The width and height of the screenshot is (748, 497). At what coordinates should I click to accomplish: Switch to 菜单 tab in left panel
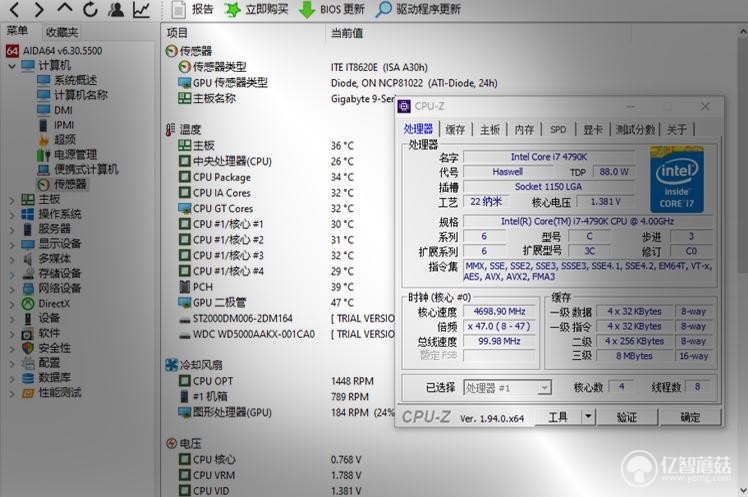(x=18, y=31)
